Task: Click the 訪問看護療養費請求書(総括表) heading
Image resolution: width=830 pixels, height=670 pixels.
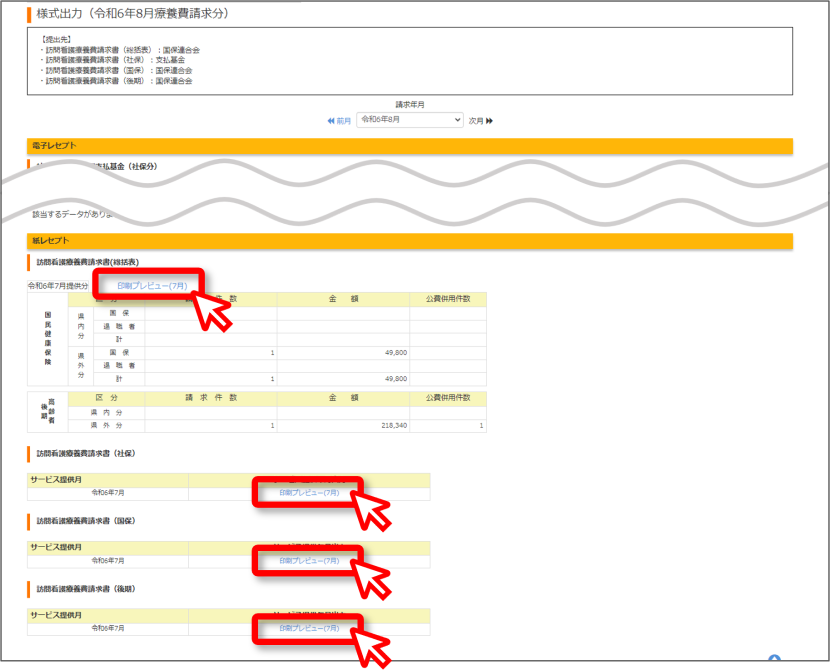Action: 88,262
